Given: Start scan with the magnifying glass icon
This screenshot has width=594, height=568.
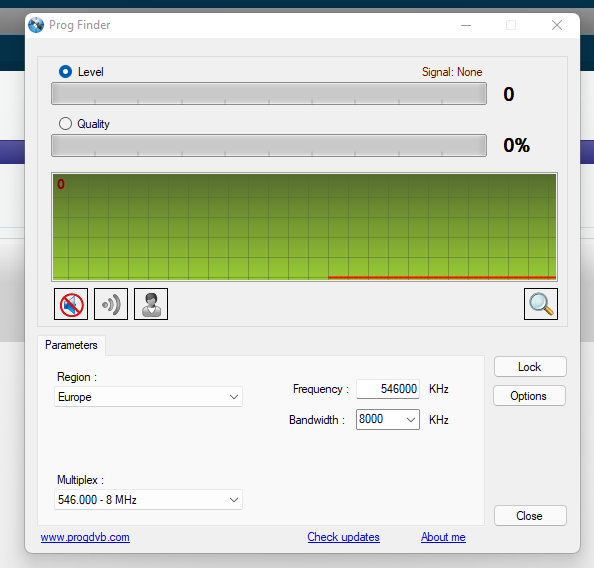Looking at the screenshot, I should pos(541,304).
